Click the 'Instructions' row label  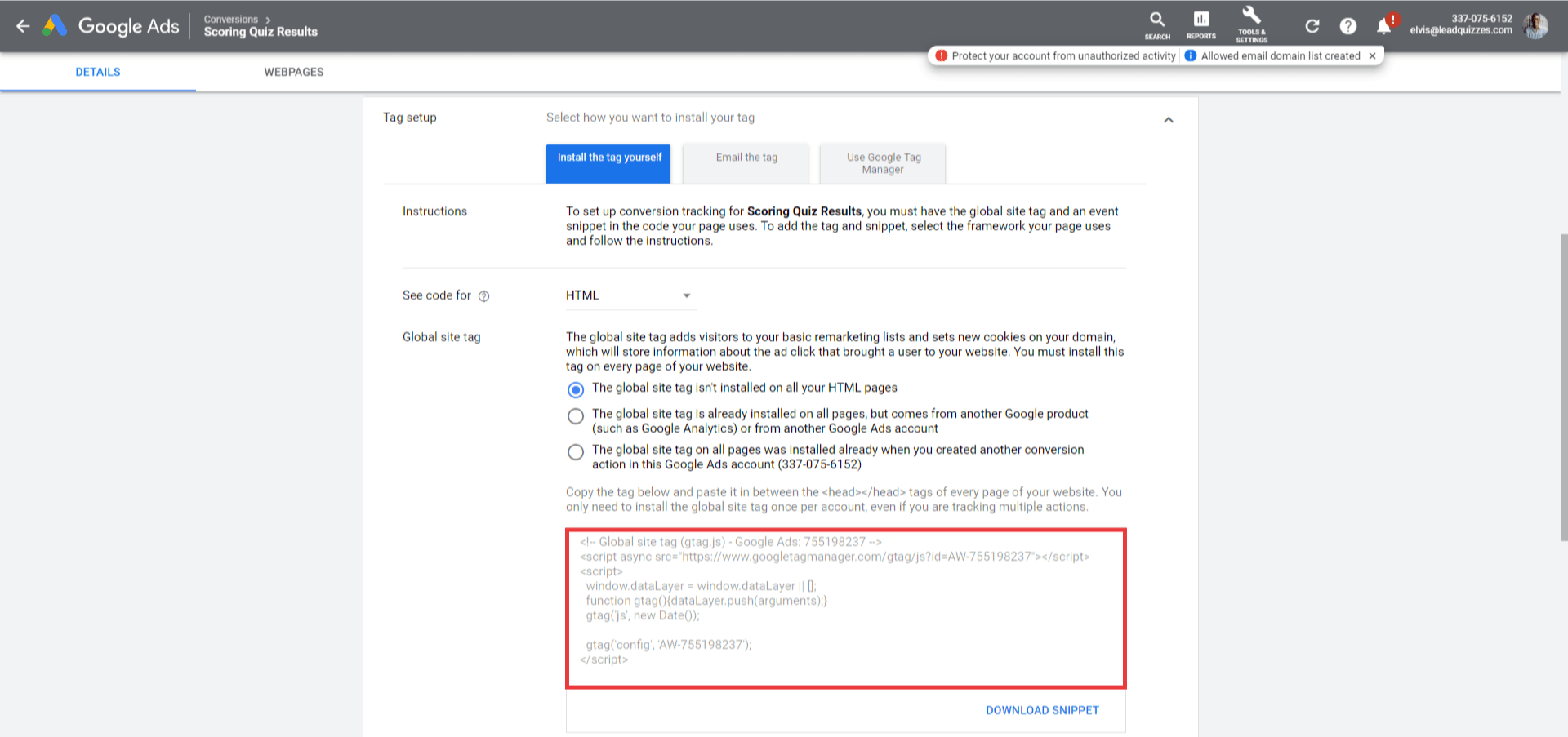coord(434,211)
